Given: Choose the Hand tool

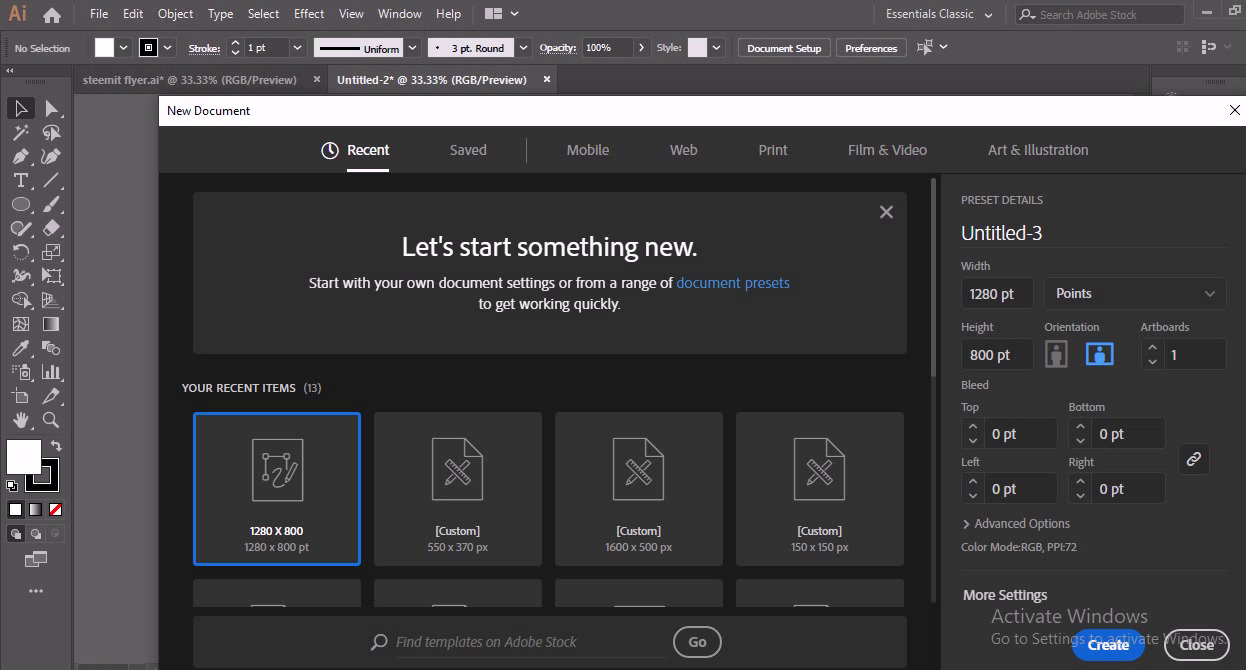Looking at the screenshot, I should [20, 421].
